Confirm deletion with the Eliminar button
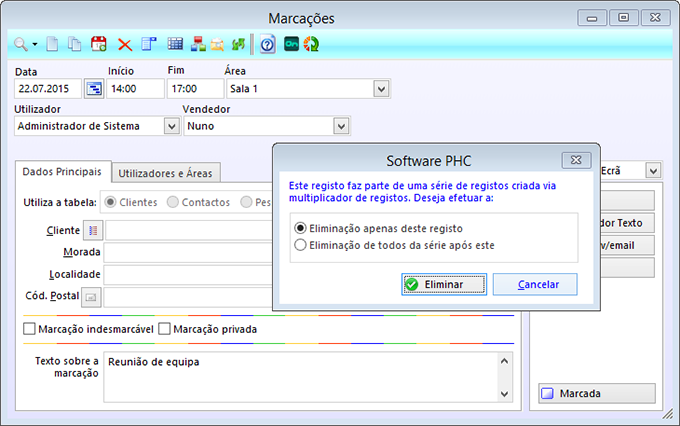This screenshot has height=426, width=680. [444, 285]
